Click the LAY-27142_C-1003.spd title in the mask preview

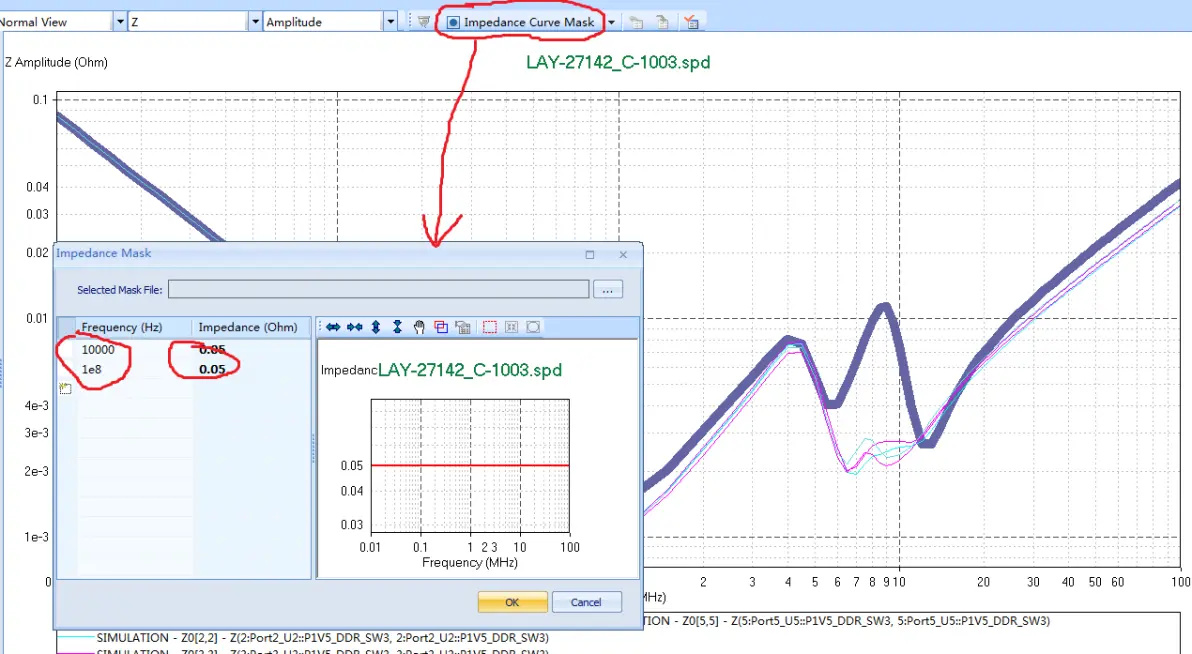click(470, 370)
